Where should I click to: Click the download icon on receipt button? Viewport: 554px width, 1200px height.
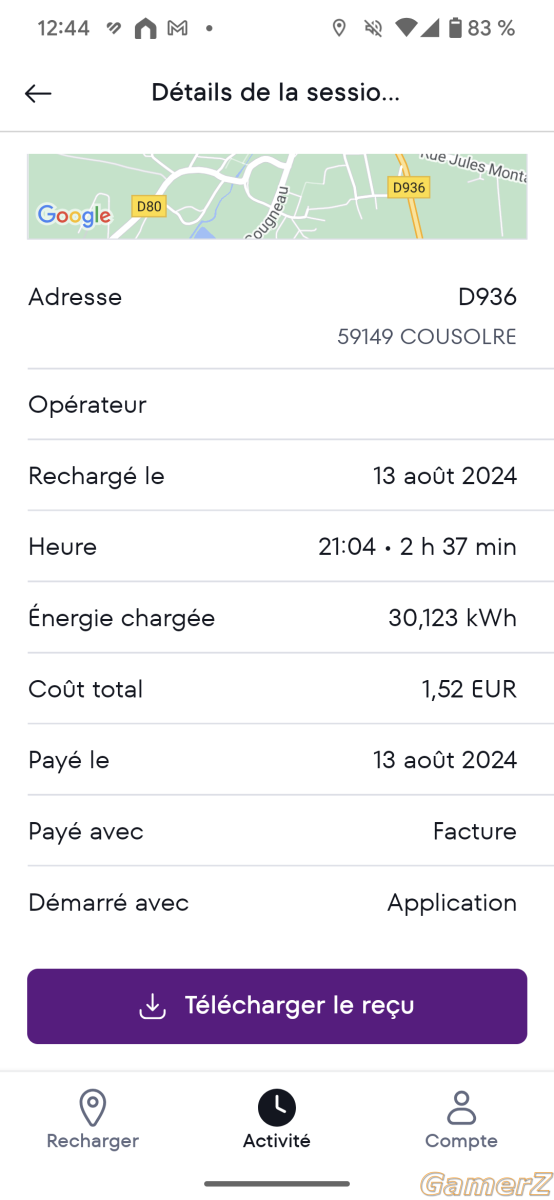point(152,1006)
